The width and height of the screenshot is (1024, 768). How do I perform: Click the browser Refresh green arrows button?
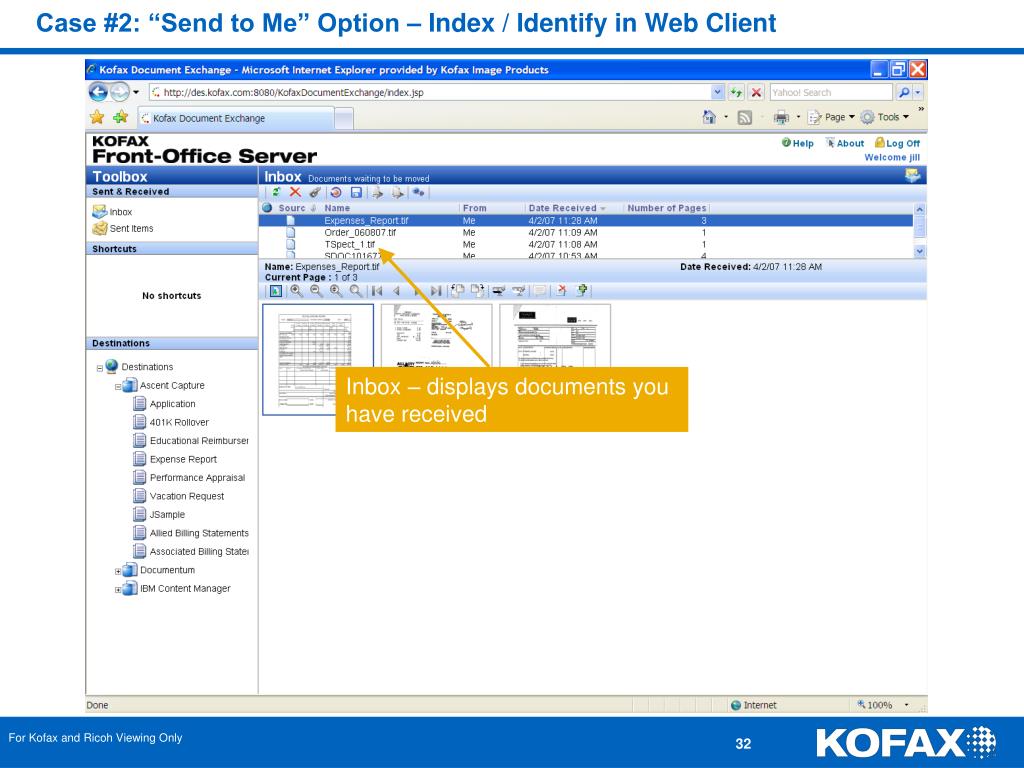coord(736,92)
